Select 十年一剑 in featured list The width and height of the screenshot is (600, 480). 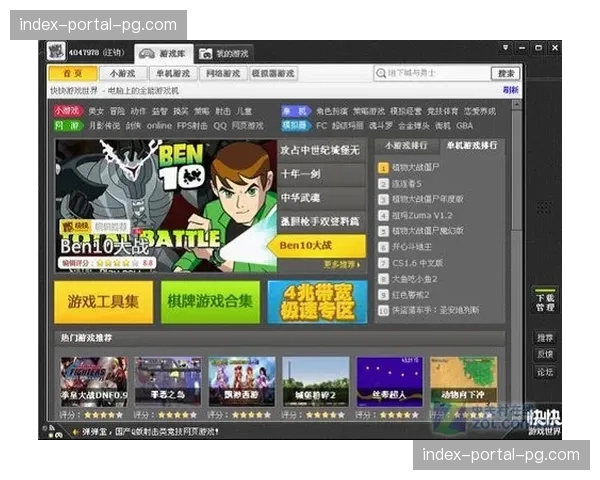[x=321, y=174]
